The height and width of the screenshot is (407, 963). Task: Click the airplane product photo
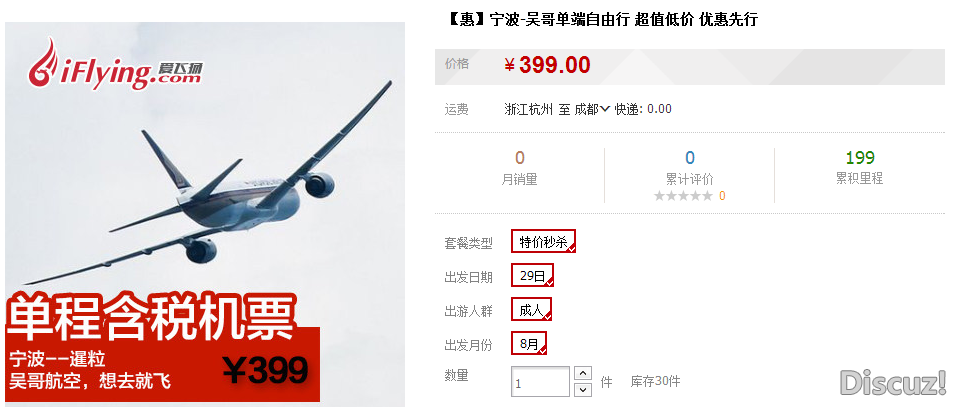click(205, 214)
